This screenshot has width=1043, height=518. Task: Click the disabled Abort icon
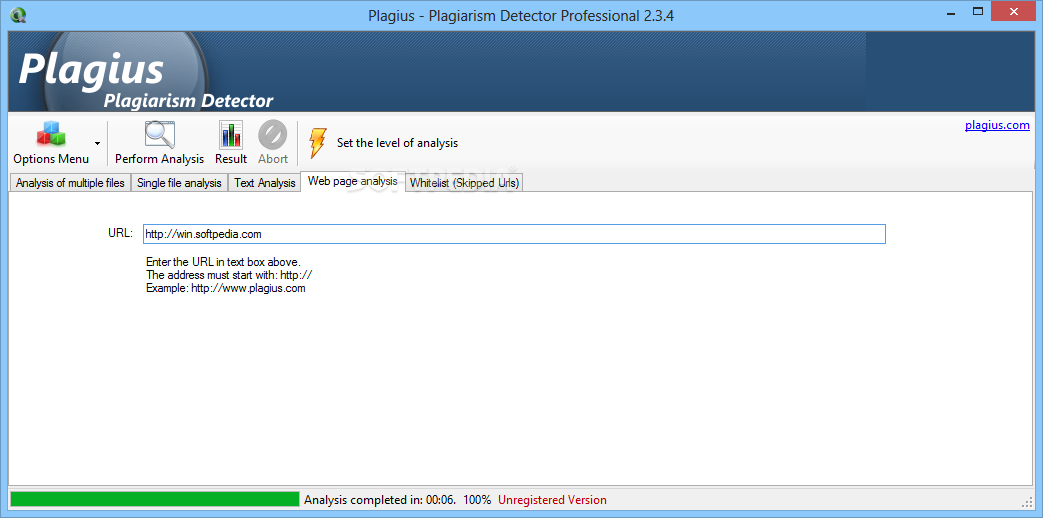(x=273, y=135)
